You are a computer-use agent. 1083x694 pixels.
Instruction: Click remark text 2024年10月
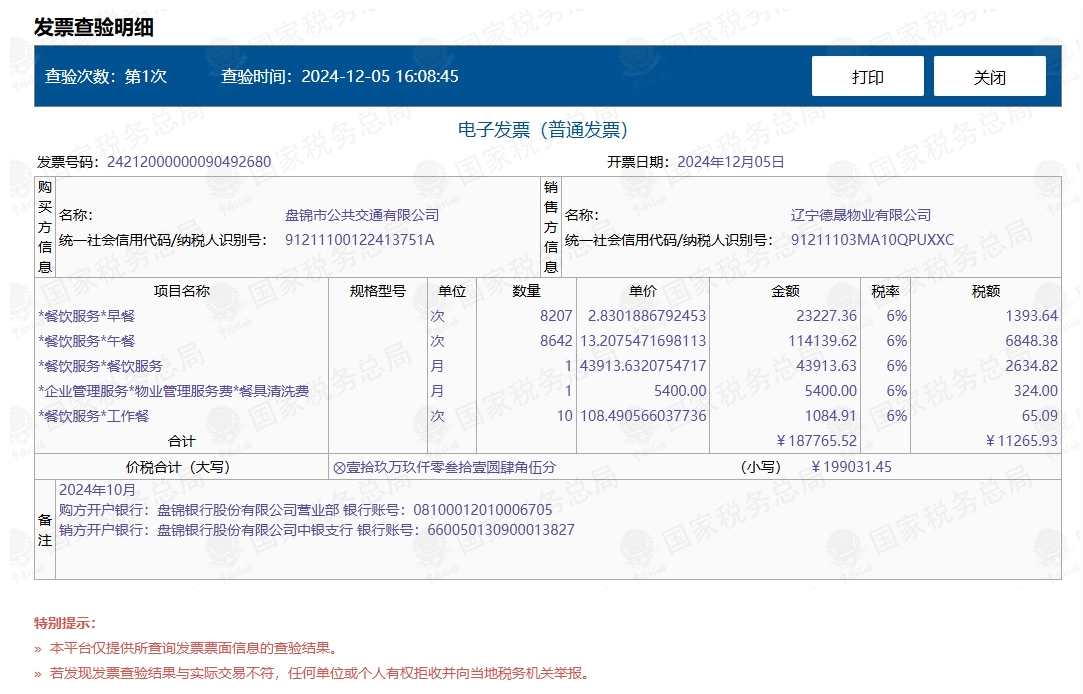pyautogui.click(x=97, y=490)
